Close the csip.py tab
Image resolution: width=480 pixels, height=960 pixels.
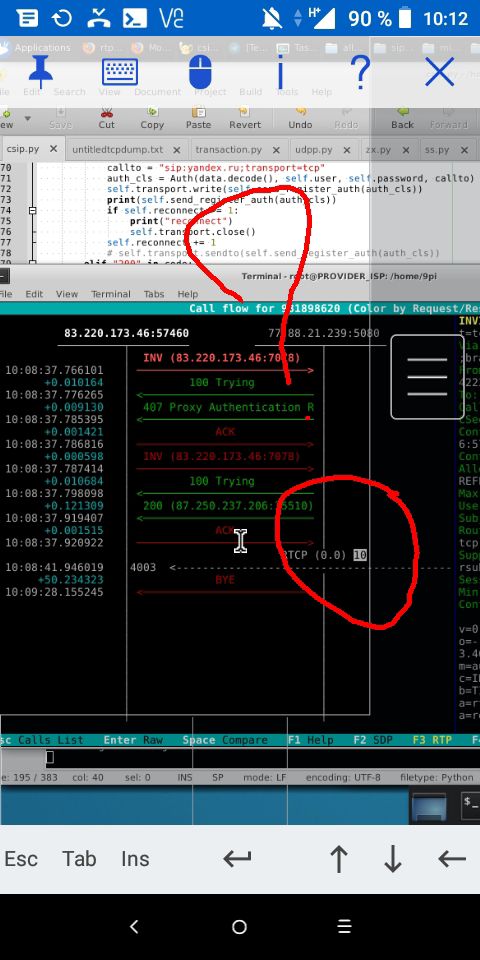[53, 149]
